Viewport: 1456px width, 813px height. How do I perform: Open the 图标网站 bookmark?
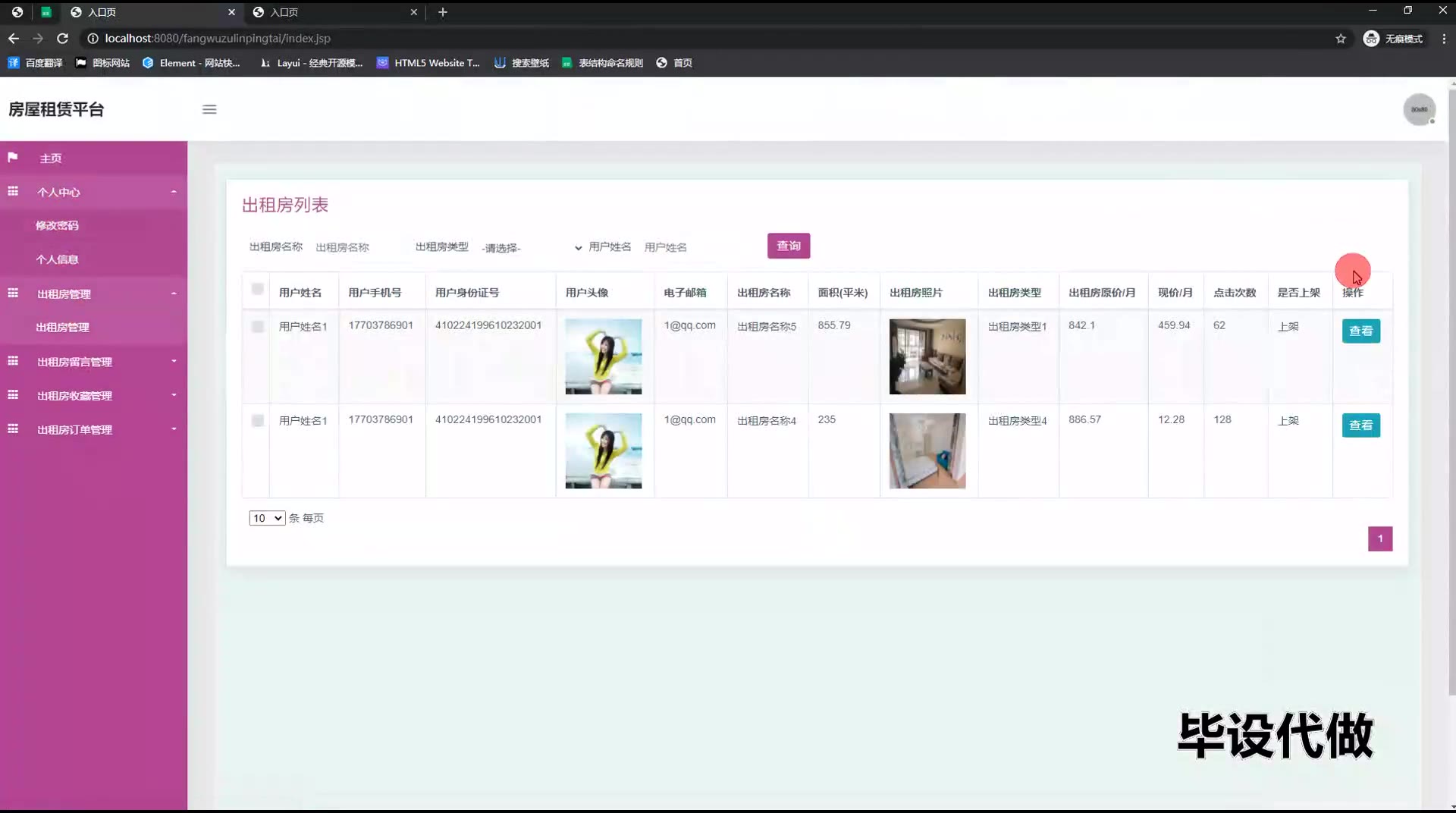[x=102, y=63]
